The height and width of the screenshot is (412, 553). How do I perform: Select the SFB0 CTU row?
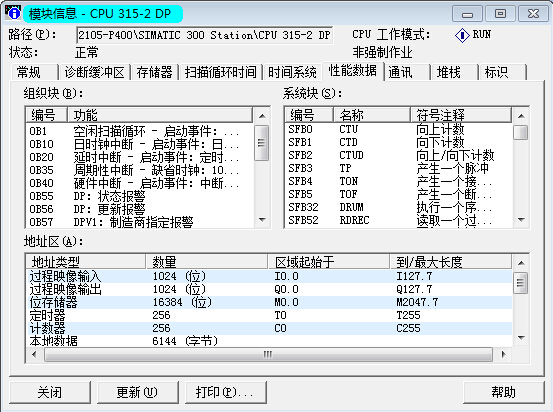coord(399,129)
